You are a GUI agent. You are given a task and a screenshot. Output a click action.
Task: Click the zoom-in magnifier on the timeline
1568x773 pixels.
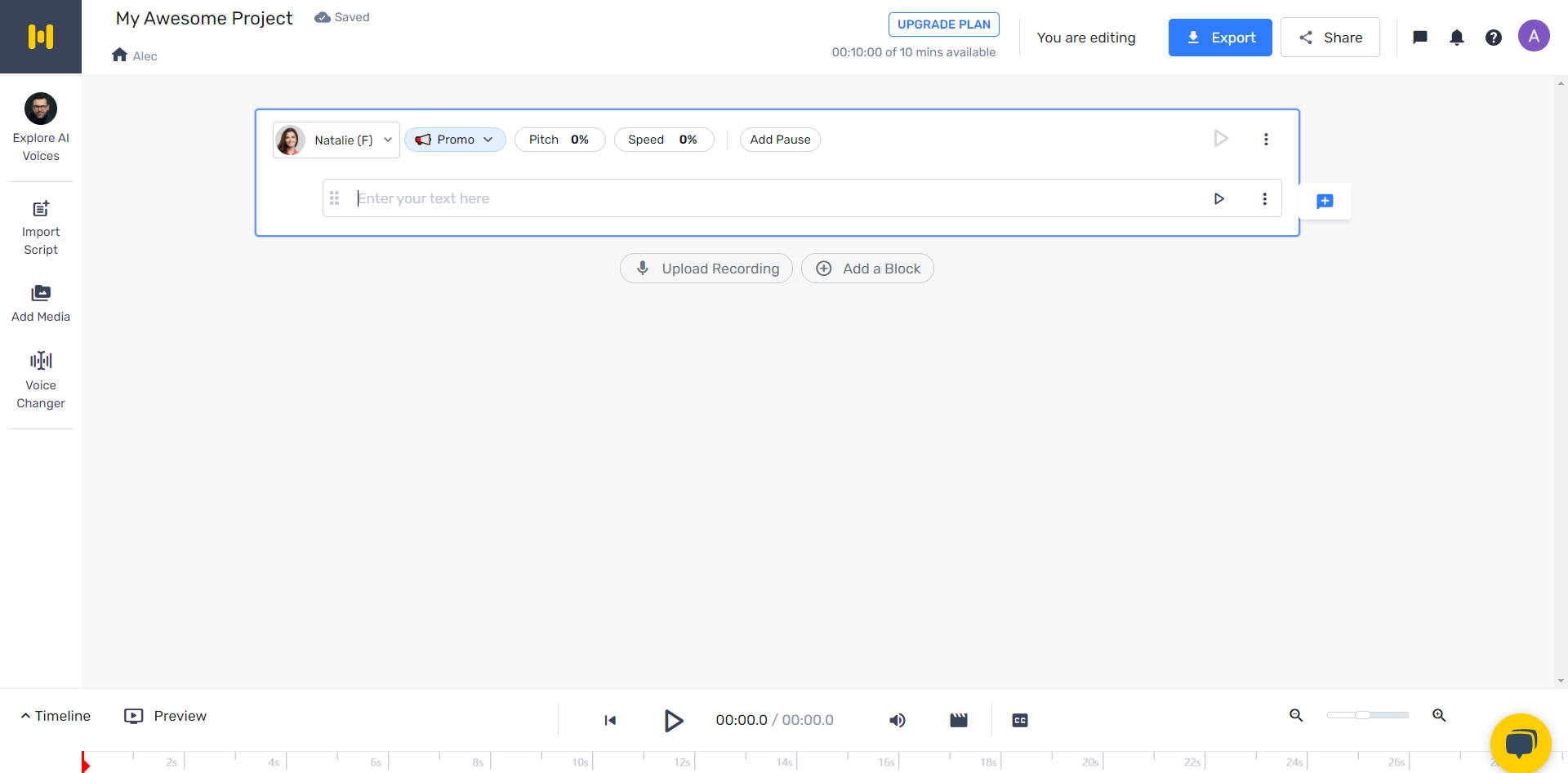tap(1439, 716)
